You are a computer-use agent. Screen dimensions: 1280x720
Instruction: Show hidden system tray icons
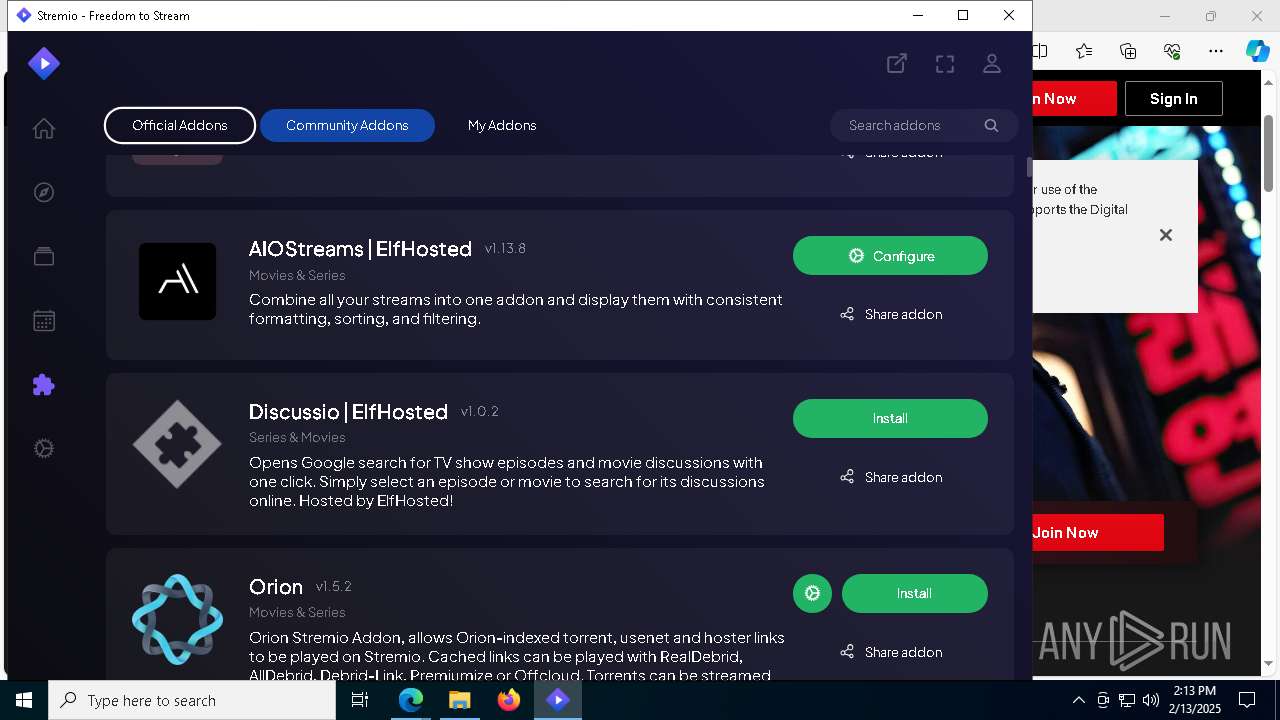1078,700
